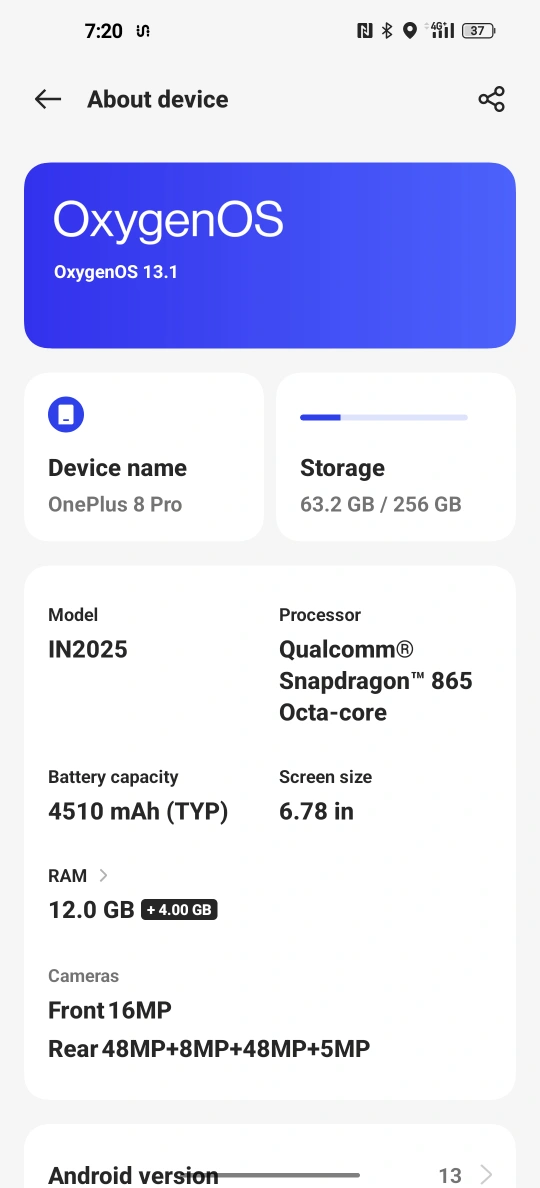540x1188 pixels.
Task: Tap the storage usage progress bar
Action: point(384,417)
